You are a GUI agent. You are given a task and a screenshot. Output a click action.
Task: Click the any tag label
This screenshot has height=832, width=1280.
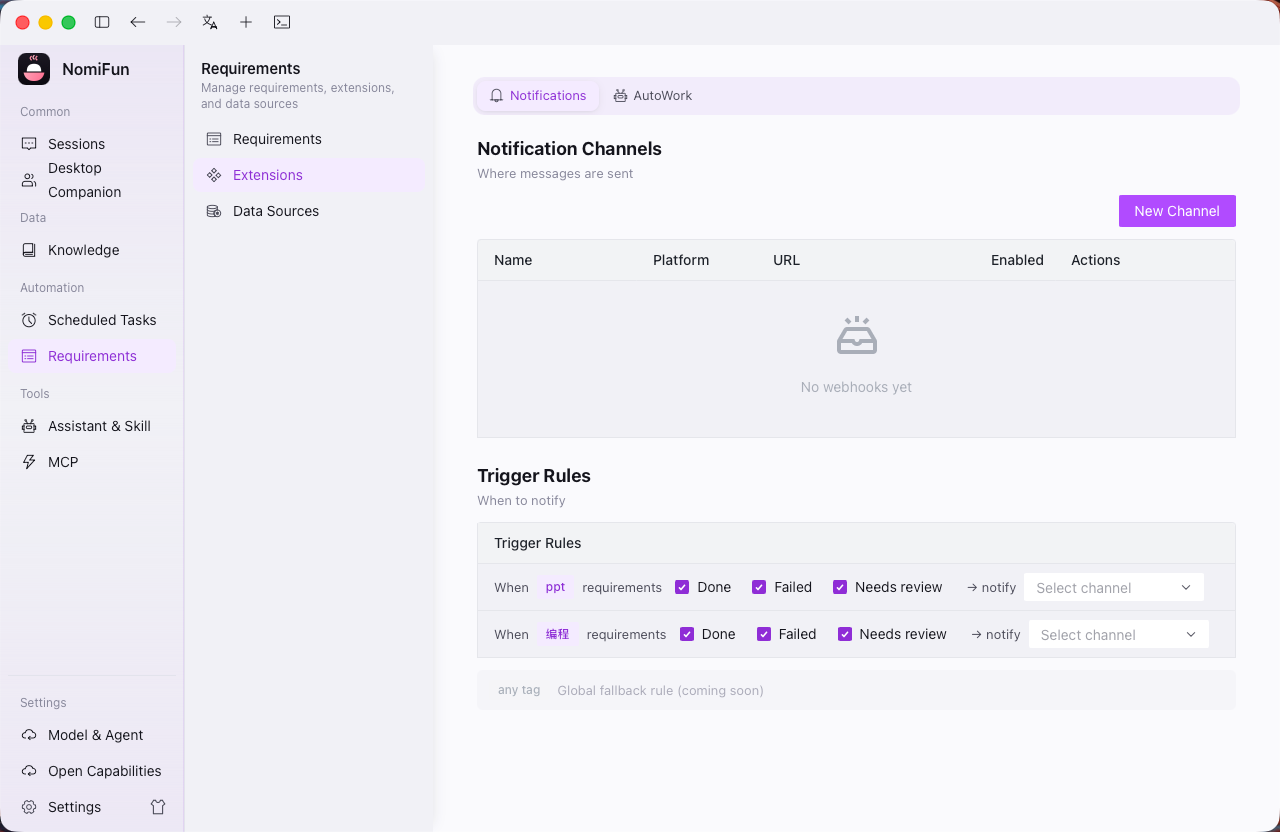click(519, 690)
